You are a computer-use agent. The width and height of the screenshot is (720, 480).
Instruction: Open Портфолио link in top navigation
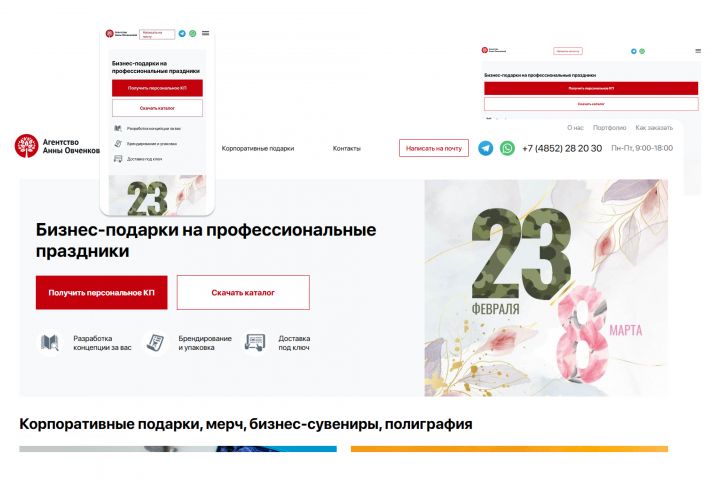tap(609, 128)
